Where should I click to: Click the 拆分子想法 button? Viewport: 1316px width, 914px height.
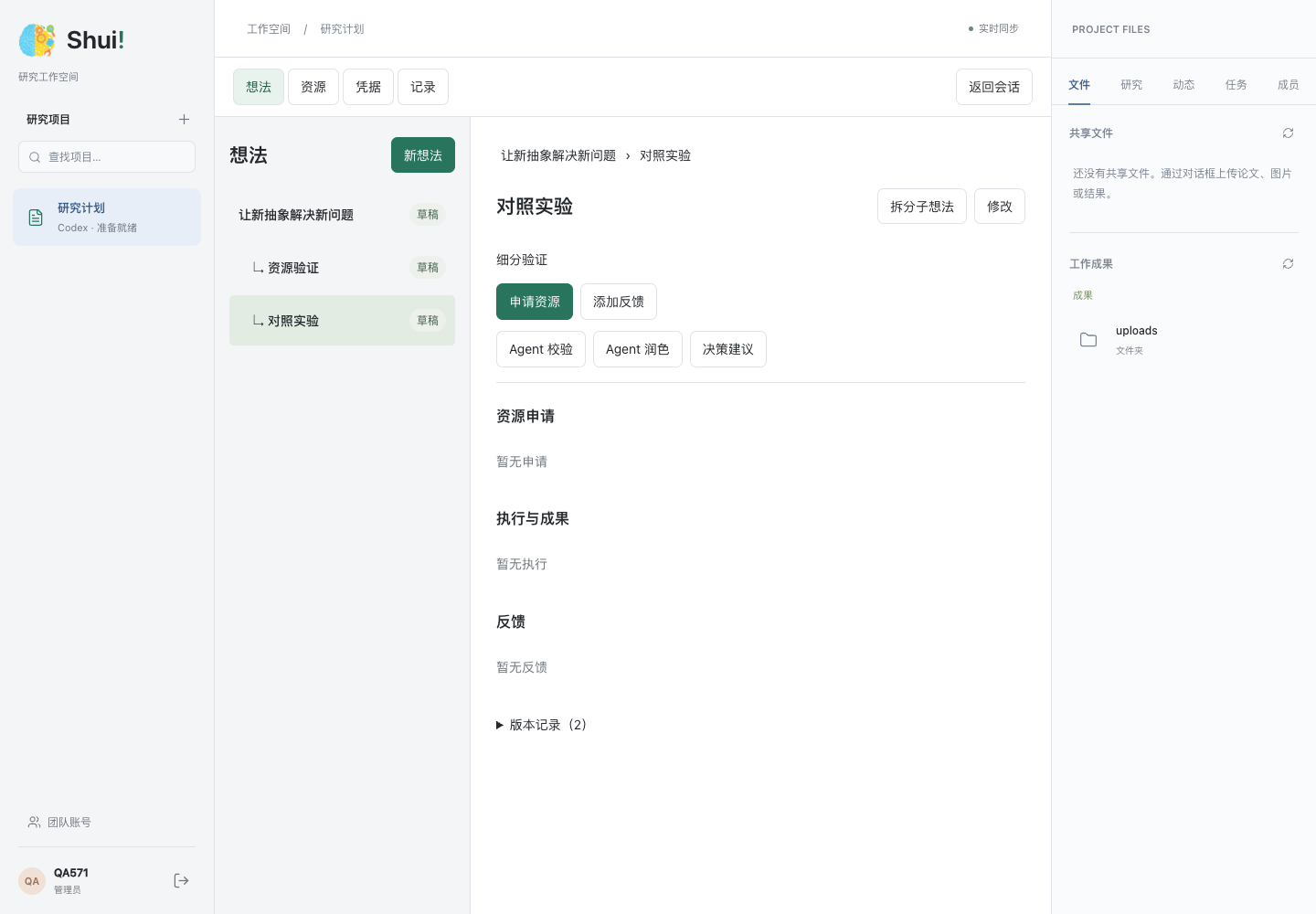pyautogui.click(x=922, y=207)
